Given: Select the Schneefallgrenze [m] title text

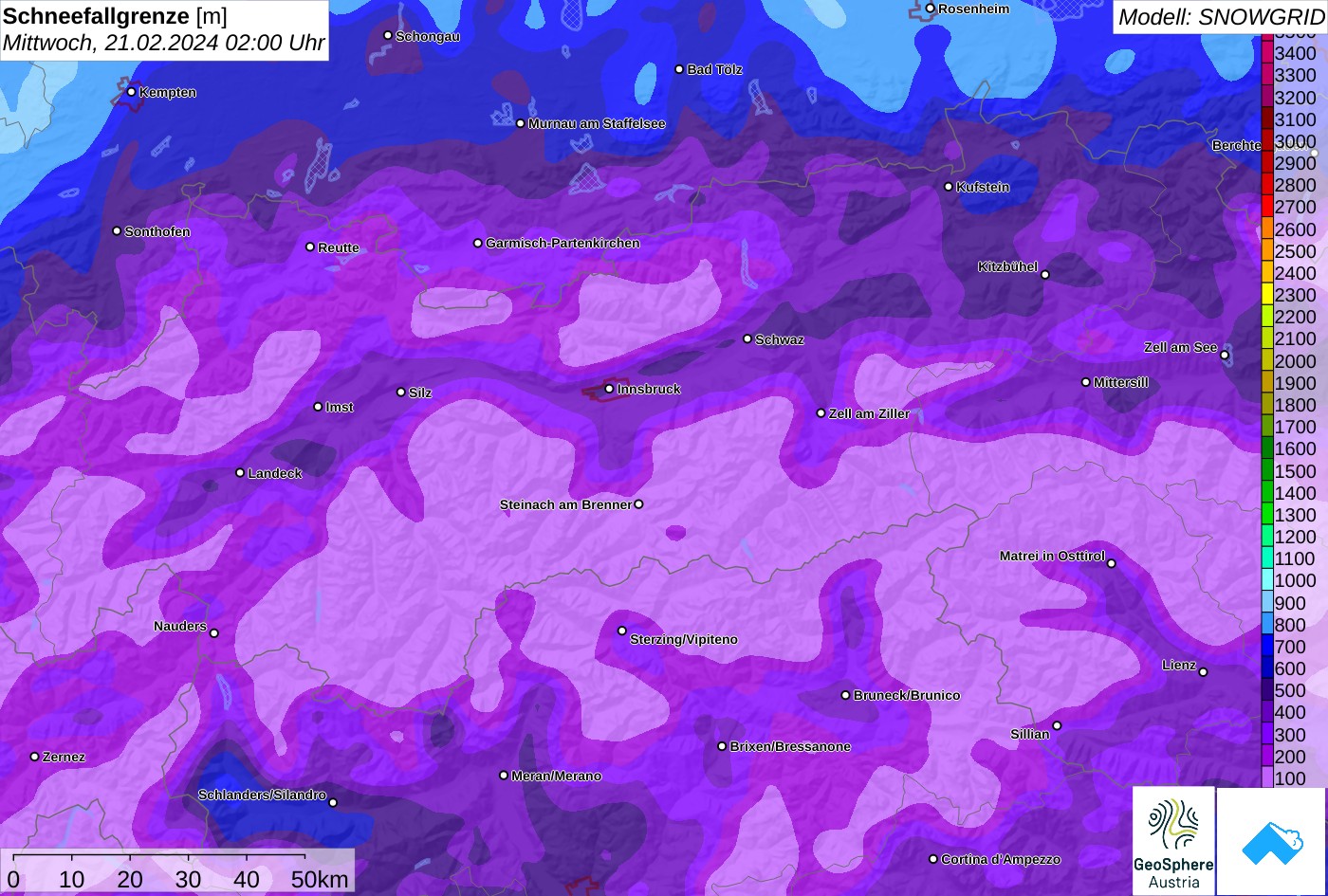Looking at the screenshot, I should coord(115,16).
